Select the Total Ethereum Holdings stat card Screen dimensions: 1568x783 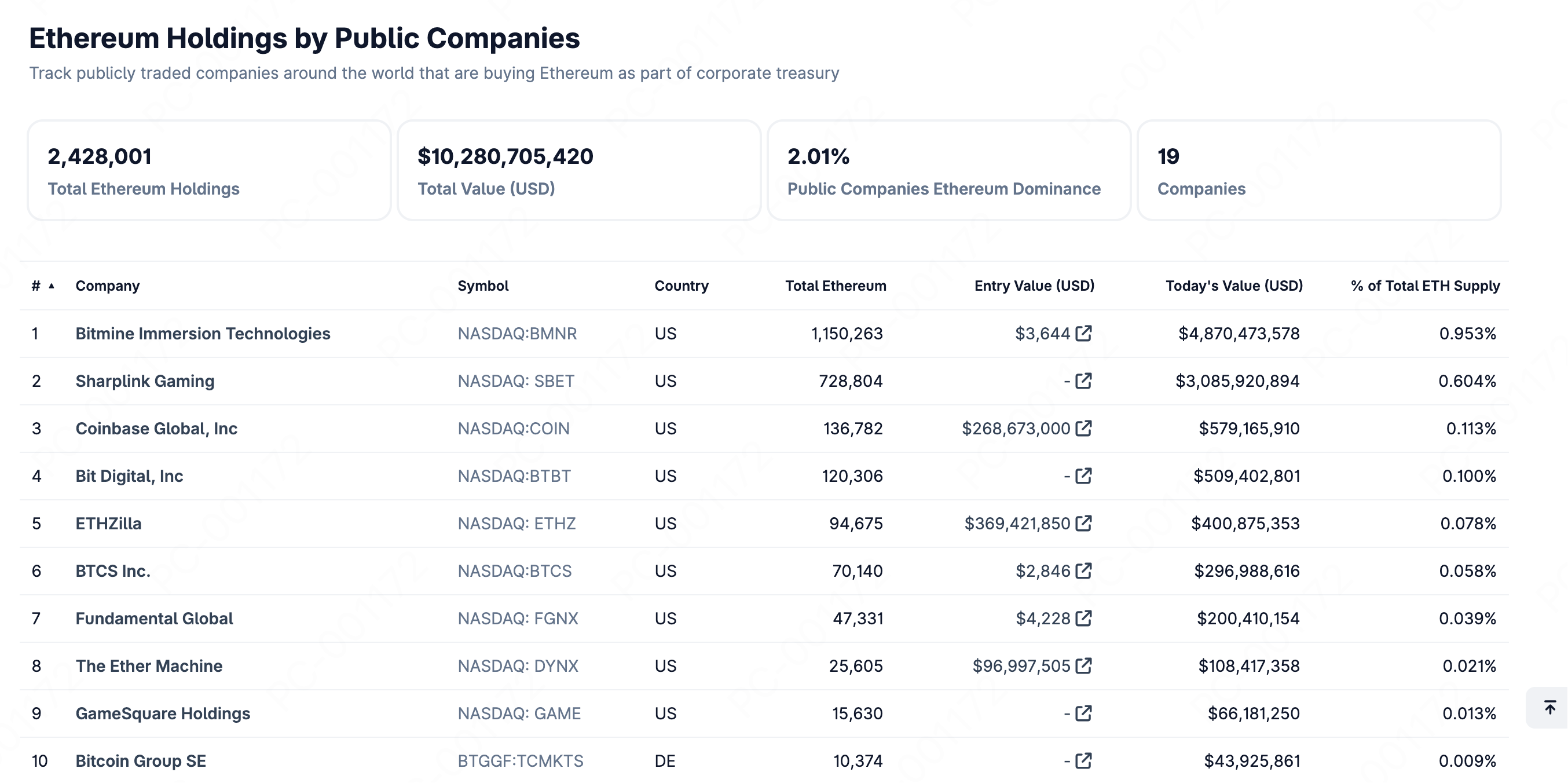[x=209, y=170]
